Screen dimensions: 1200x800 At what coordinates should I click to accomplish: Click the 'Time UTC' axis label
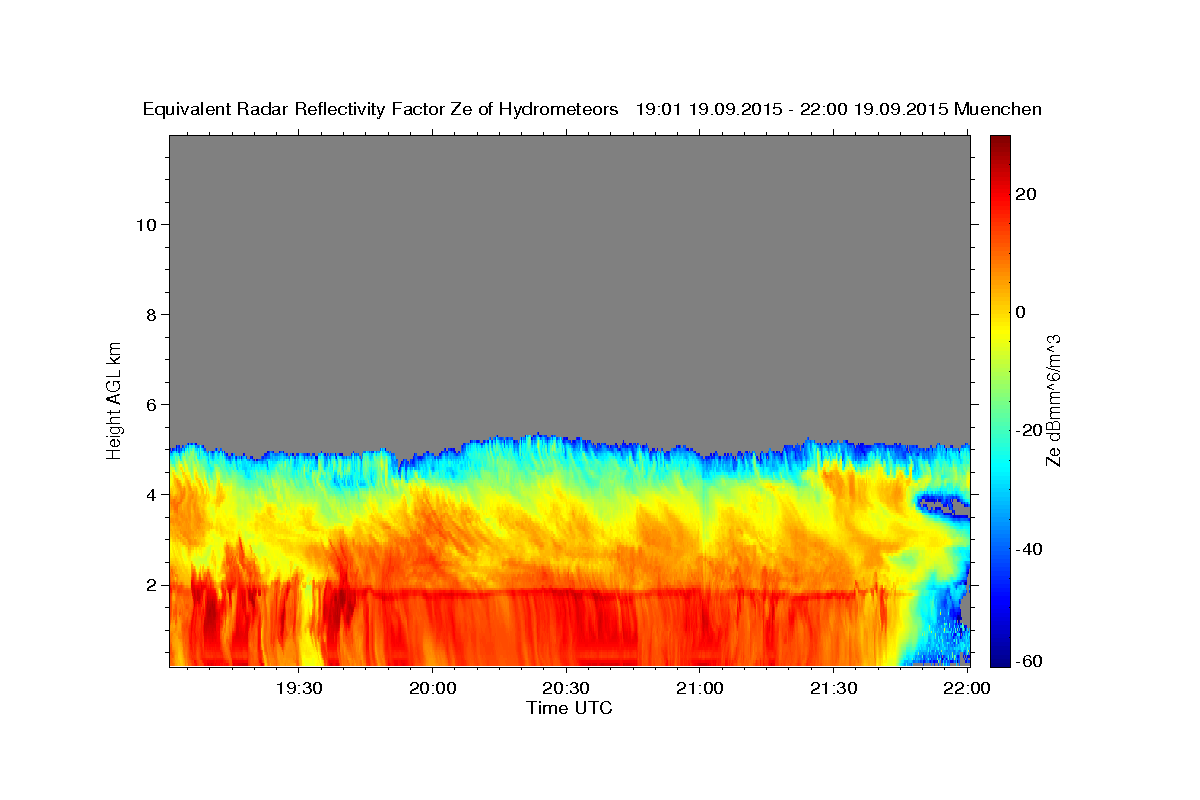point(569,708)
